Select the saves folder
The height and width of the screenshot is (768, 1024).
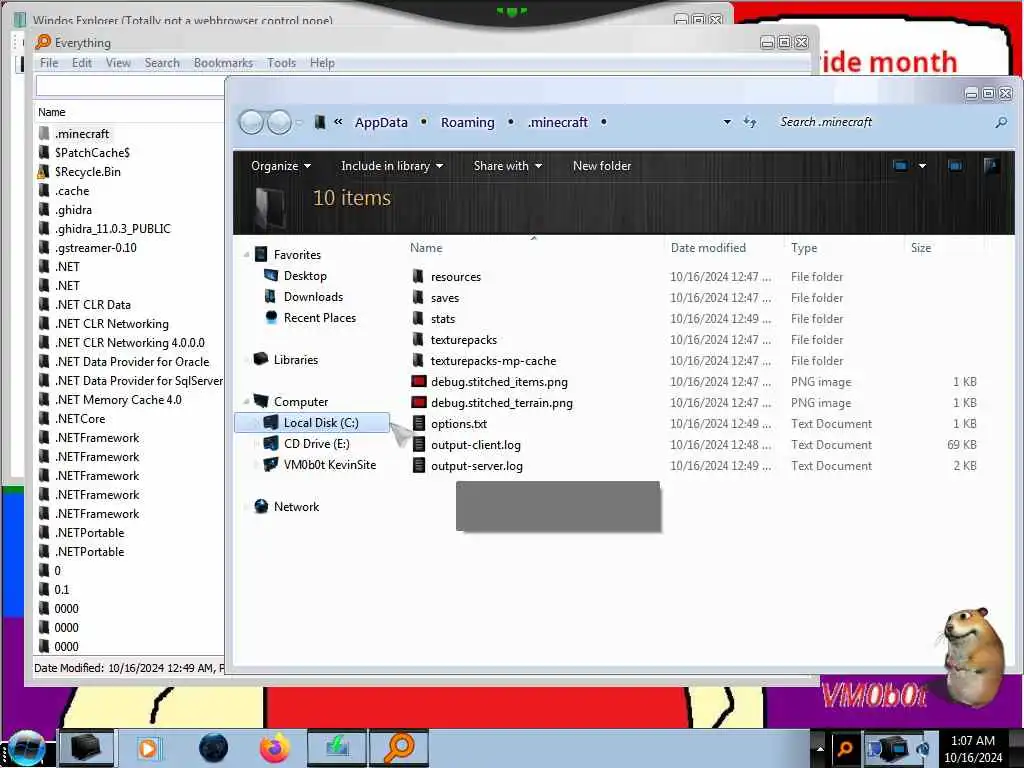tap(445, 298)
